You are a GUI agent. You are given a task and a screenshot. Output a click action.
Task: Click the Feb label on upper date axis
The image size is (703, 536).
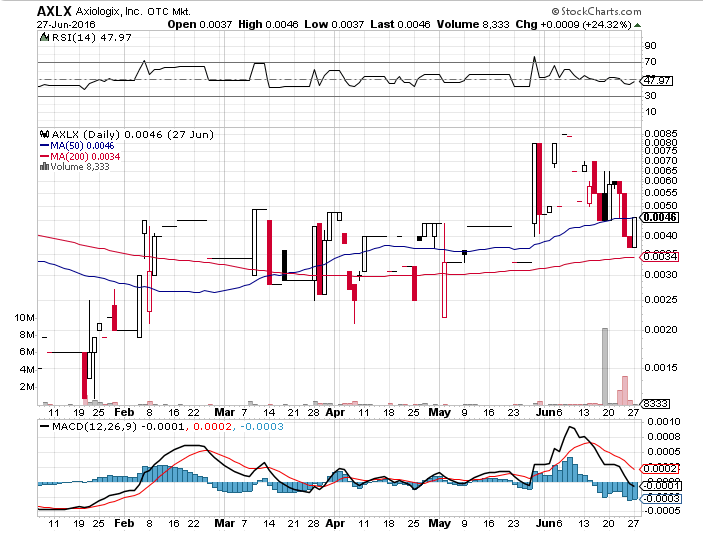[124, 412]
